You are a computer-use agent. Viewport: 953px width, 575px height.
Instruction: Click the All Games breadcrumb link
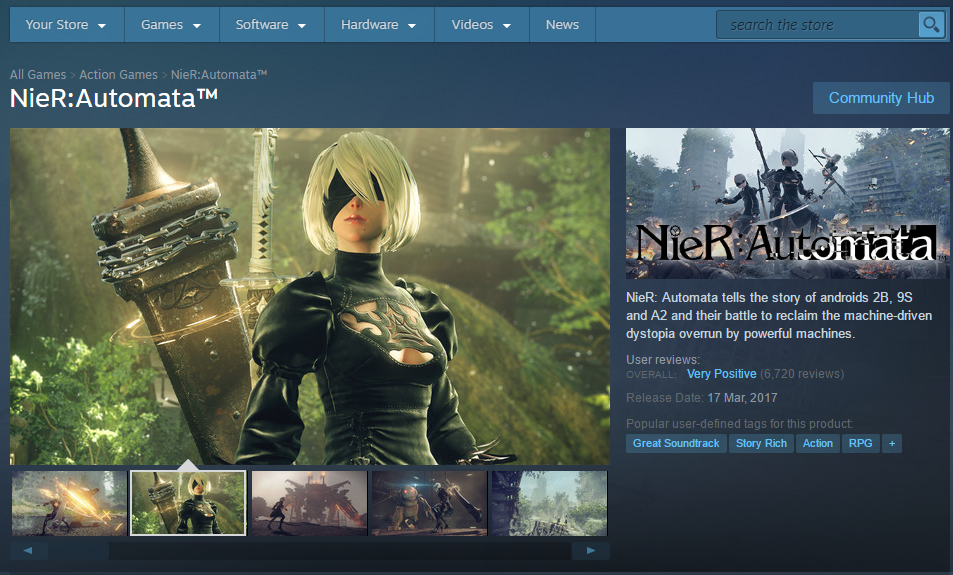[x=38, y=75]
